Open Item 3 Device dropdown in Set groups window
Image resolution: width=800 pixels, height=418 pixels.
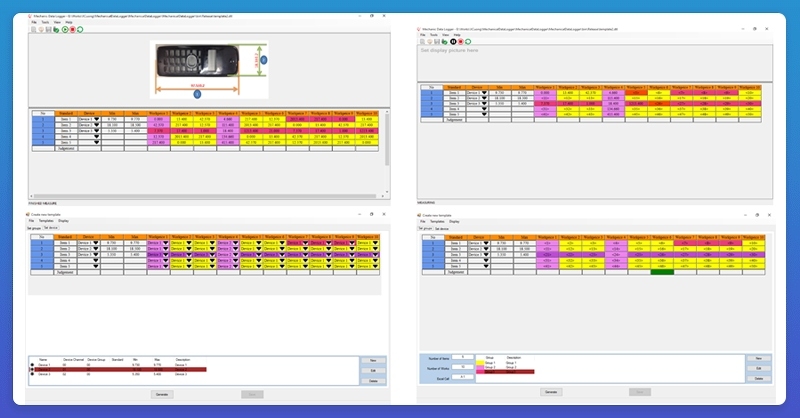pos(486,255)
